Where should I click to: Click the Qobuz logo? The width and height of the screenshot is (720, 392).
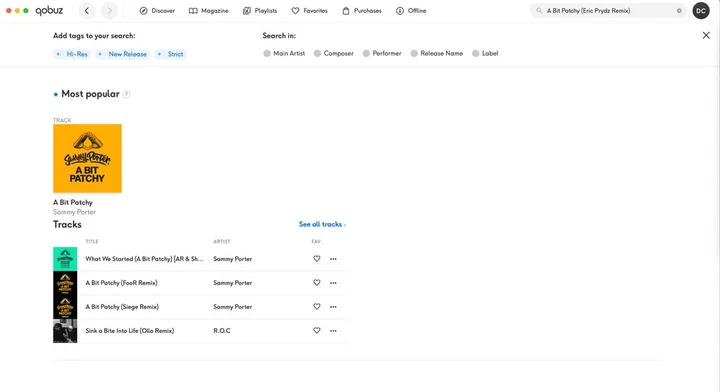pos(49,11)
